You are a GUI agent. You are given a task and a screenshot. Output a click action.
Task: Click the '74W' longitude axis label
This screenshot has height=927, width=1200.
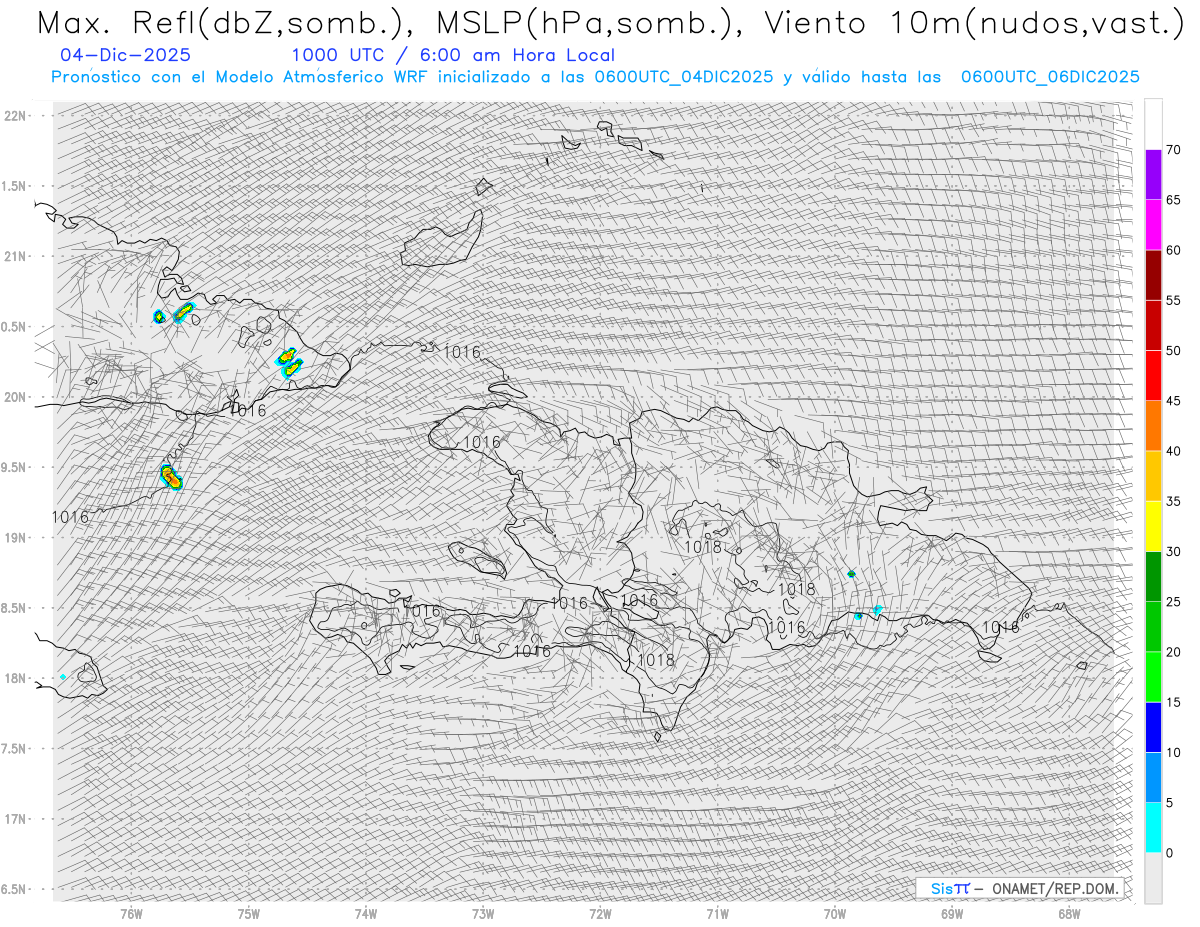pyautogui.click(x=366, y=913)
